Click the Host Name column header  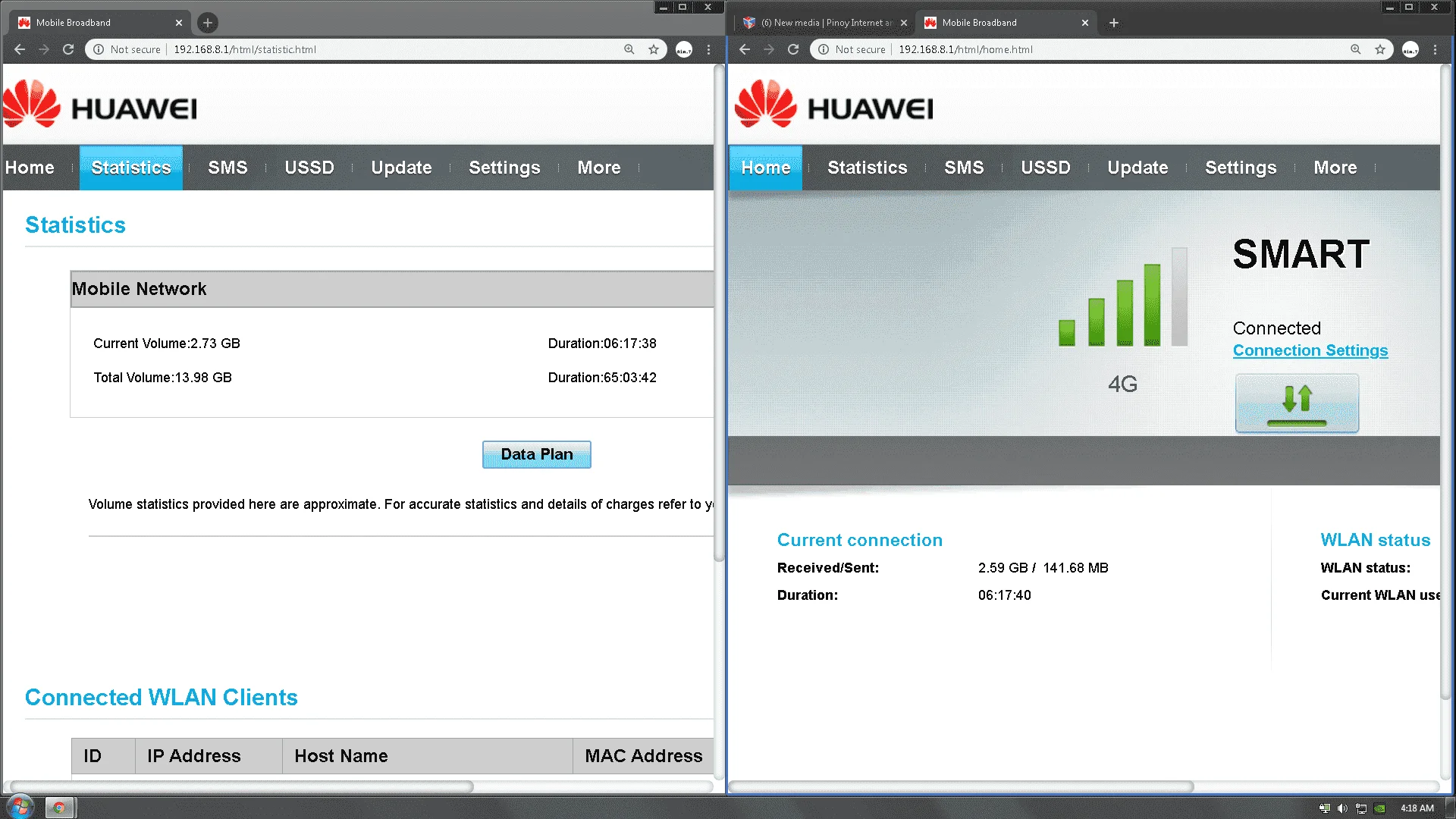[428, 756]
